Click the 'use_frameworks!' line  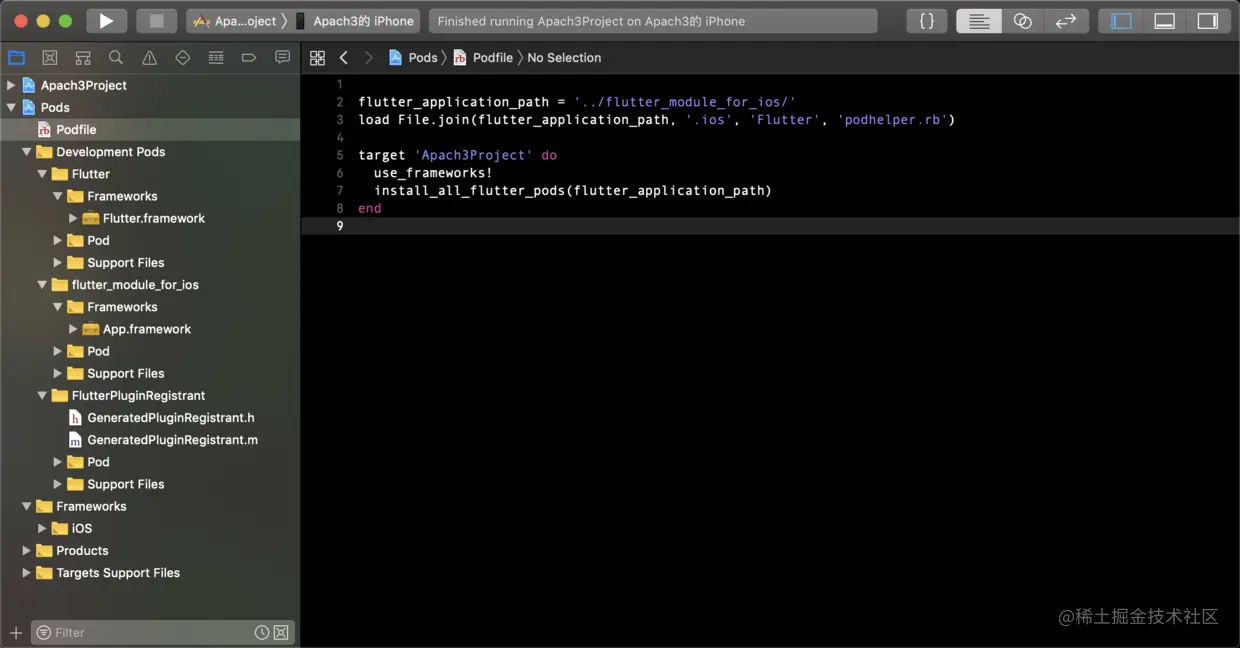(433, 173)
